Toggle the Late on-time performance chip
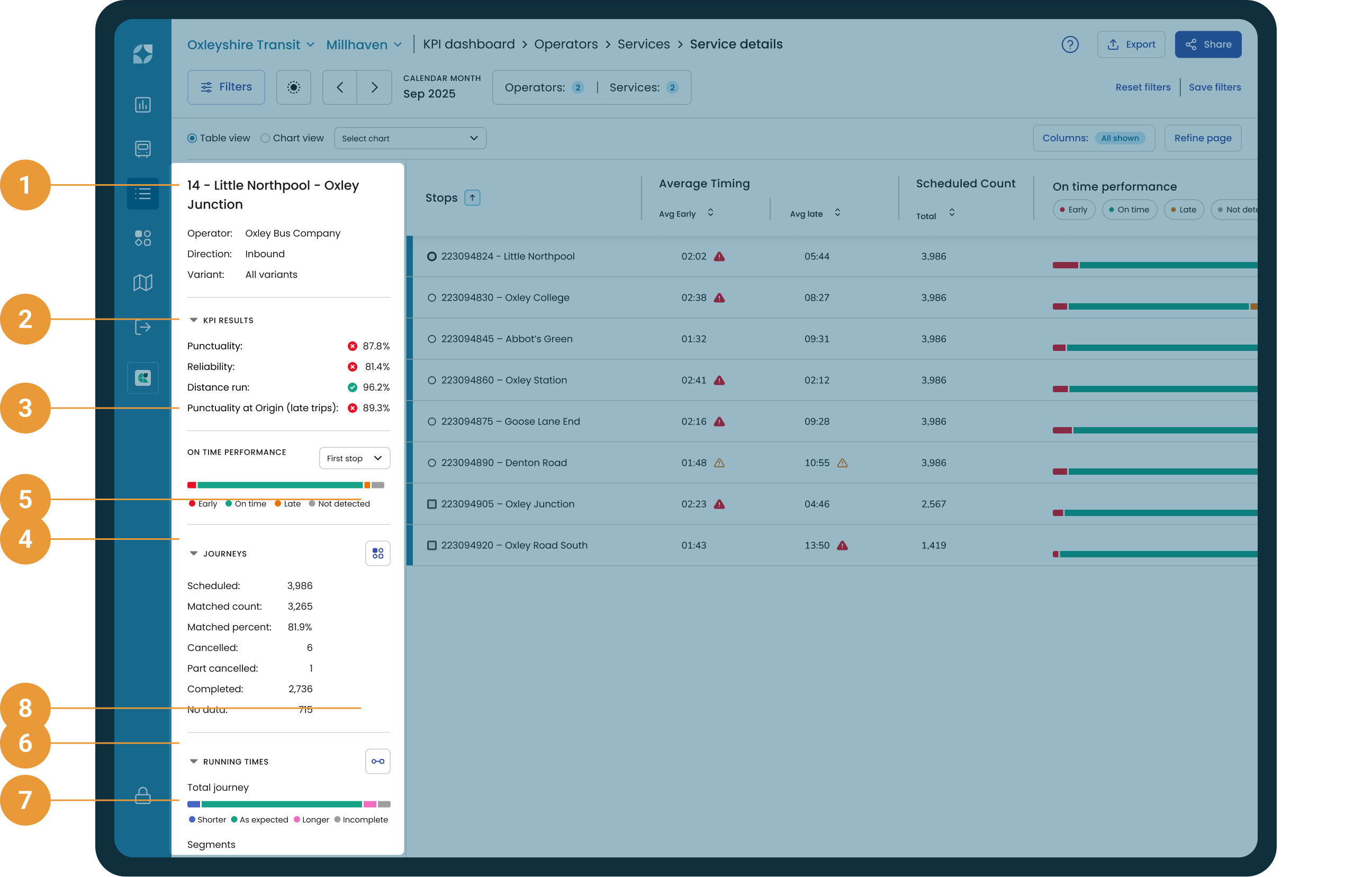The image size is (1372, 877). pos(1184,210)
